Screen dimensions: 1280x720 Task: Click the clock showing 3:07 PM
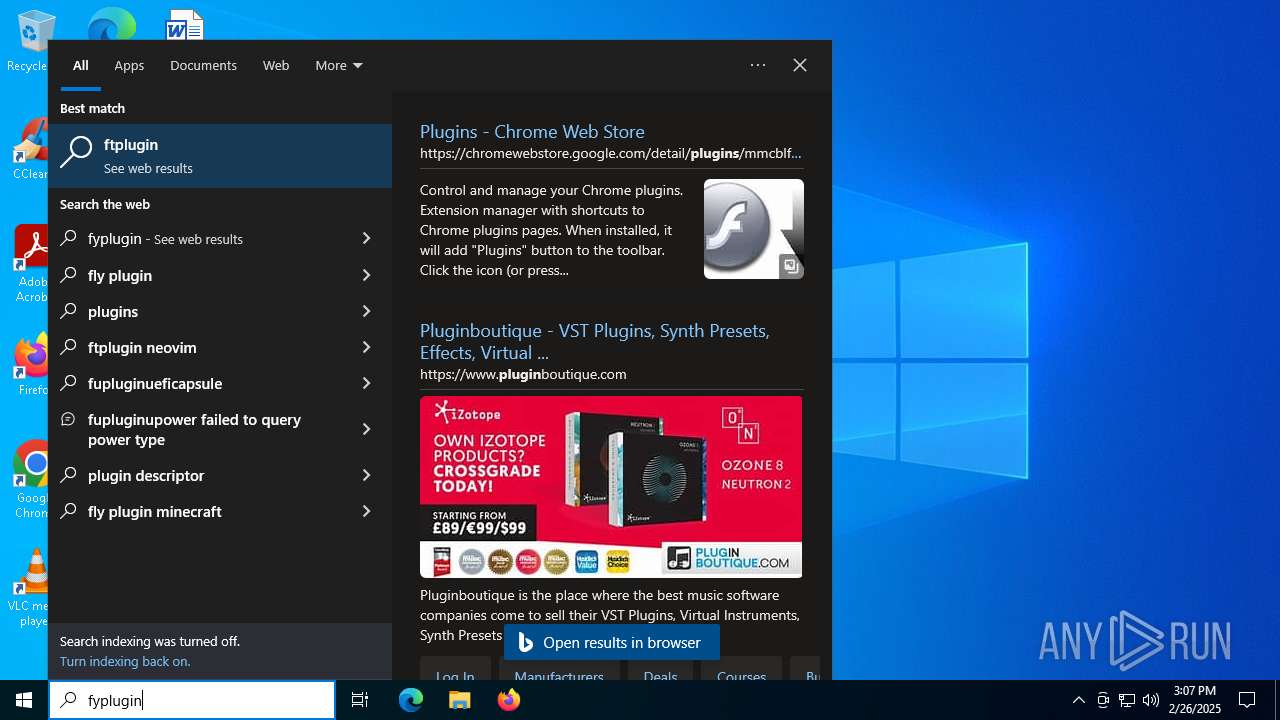1196,700
